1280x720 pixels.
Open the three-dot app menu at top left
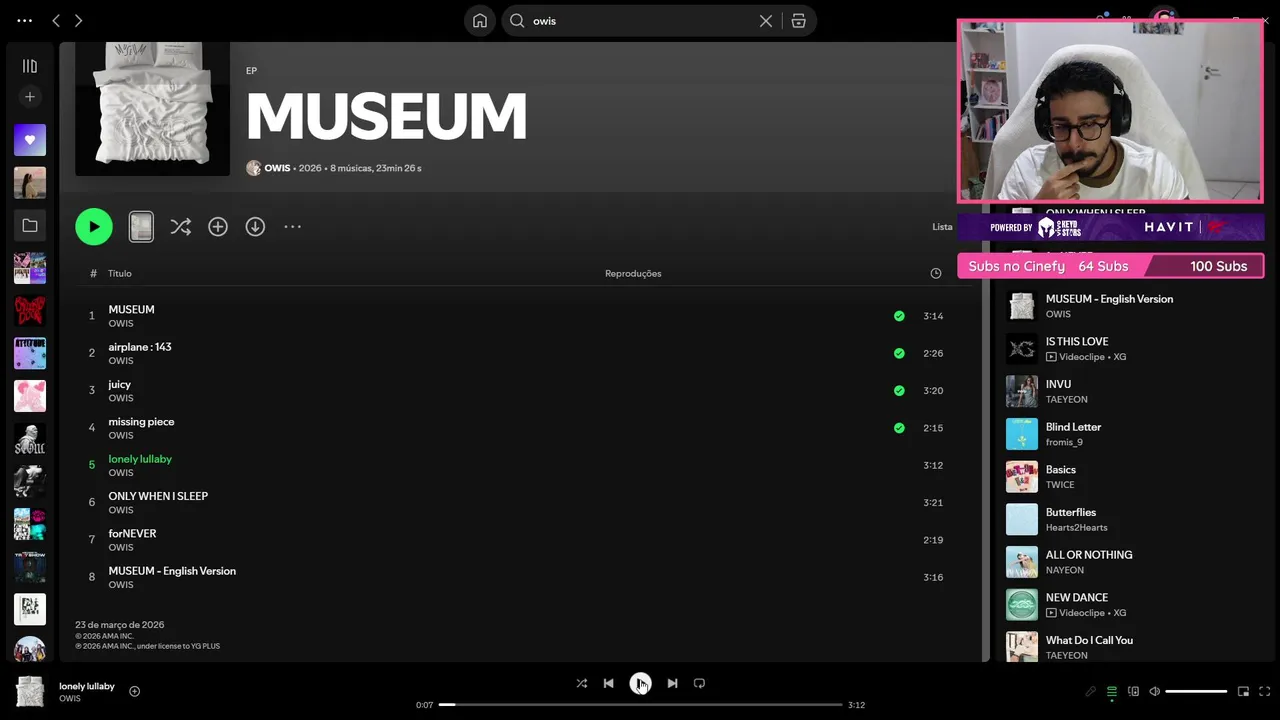coord(25,20)
